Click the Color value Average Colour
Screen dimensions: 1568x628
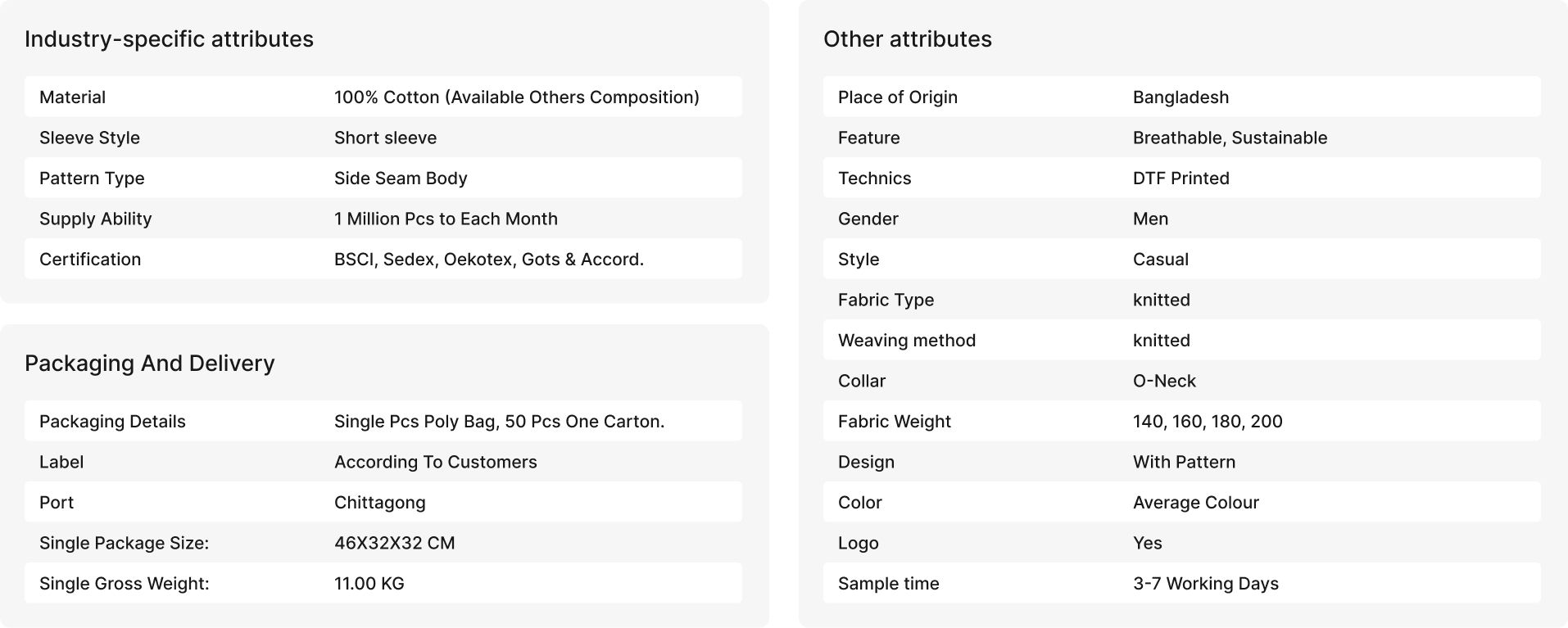(x=1195, y=503)
